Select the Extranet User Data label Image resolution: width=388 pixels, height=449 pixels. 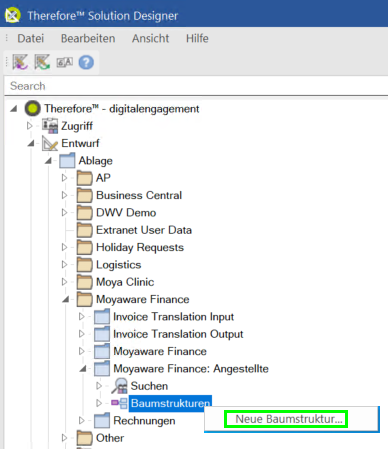pos(144,230)
